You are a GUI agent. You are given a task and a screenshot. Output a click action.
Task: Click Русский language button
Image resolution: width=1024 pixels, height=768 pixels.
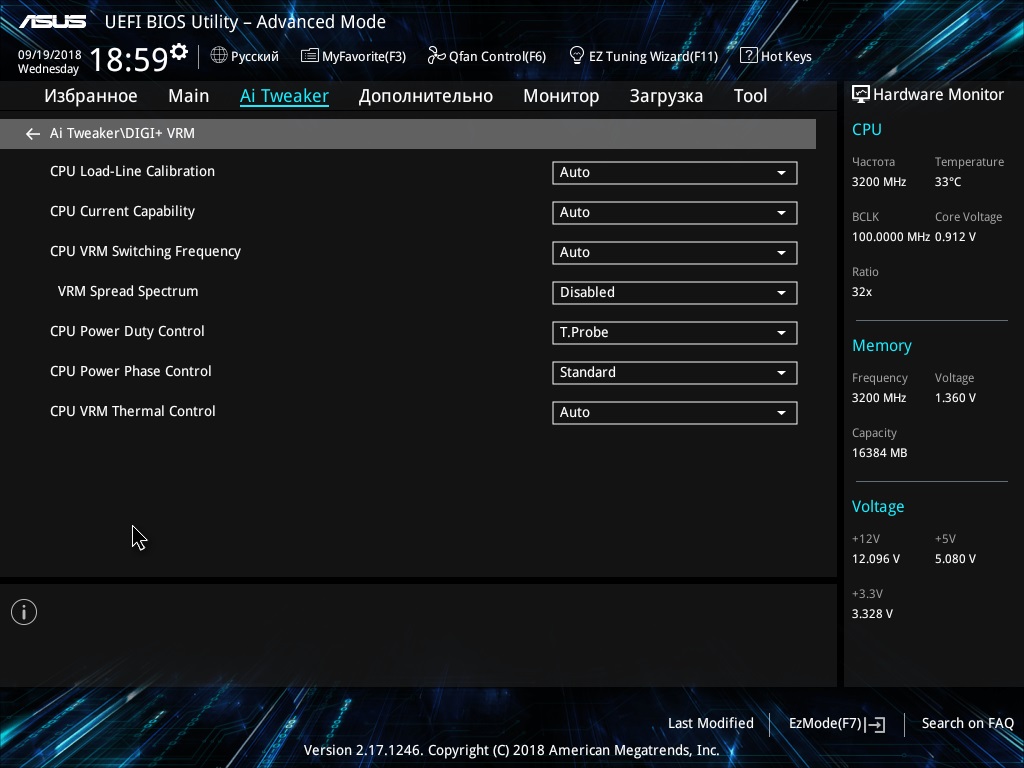pos(244,56)
